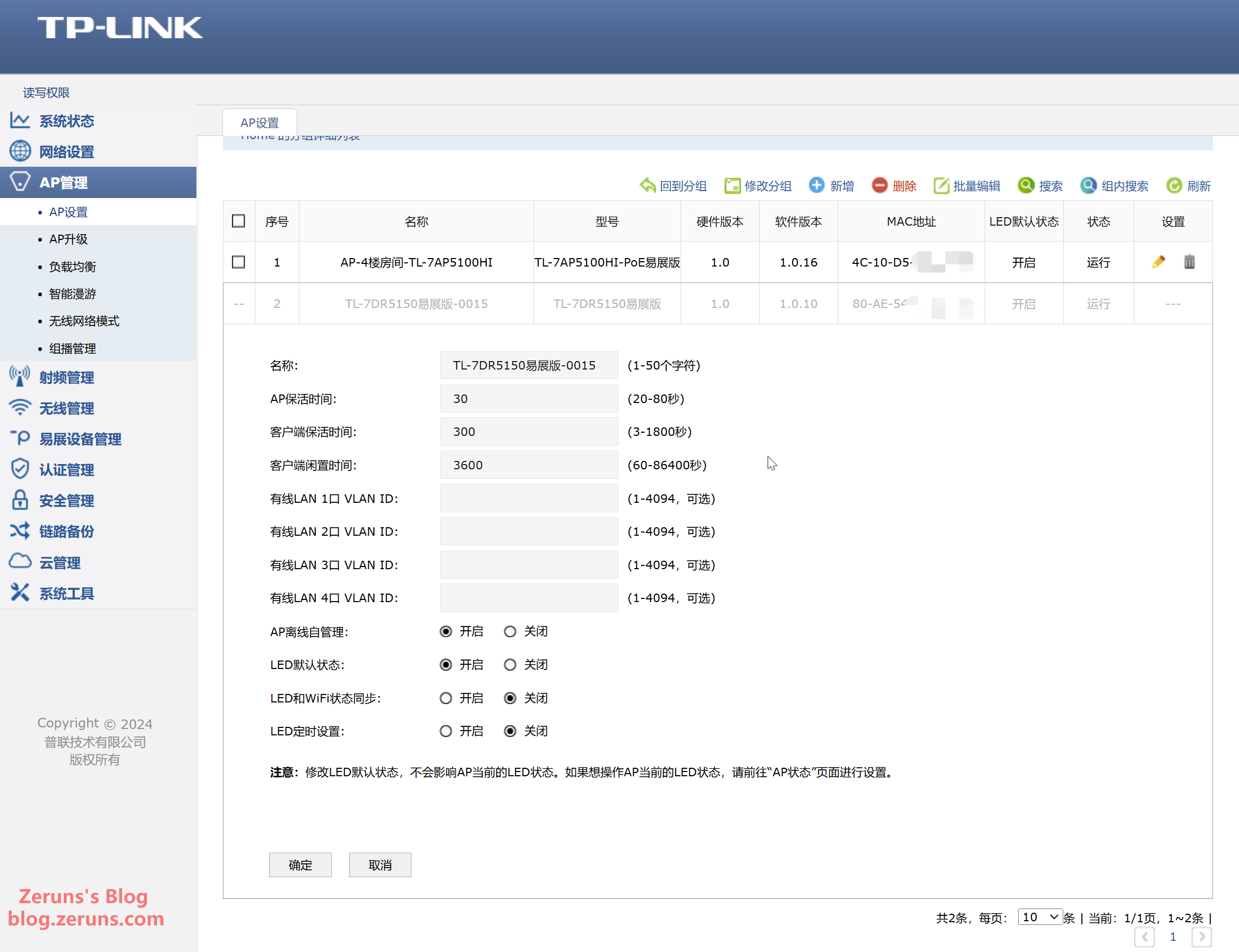Switch to the AP设置 tab
The height and width of the screenshot is (952, 1239).
pyautogui.click(x=260, y=123)
